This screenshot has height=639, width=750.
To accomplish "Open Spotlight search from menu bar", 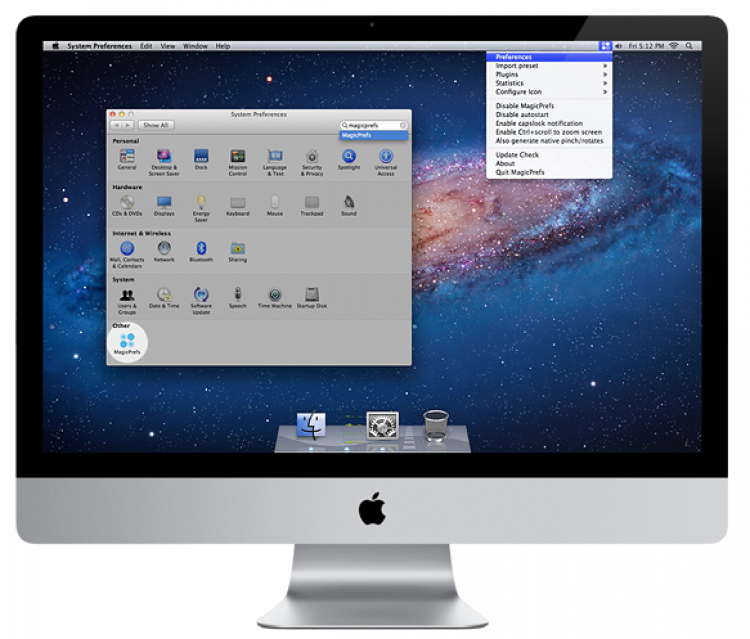I will tap(689, 46).
